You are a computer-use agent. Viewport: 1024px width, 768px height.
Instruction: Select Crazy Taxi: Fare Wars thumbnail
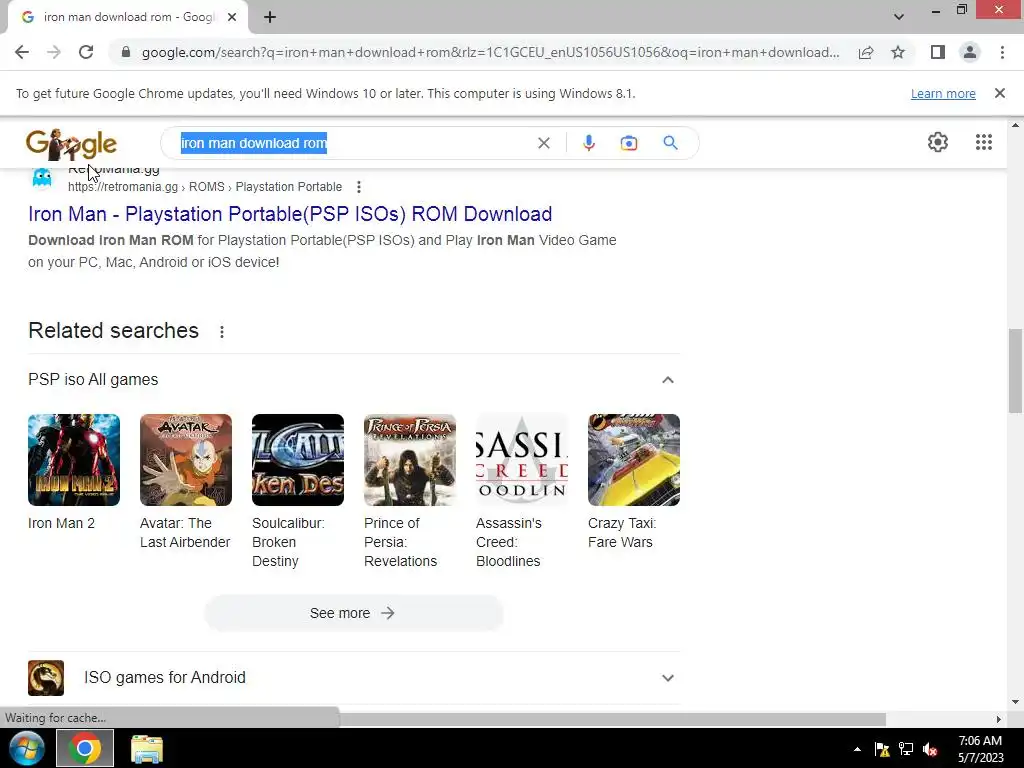[x=634, y=460]
